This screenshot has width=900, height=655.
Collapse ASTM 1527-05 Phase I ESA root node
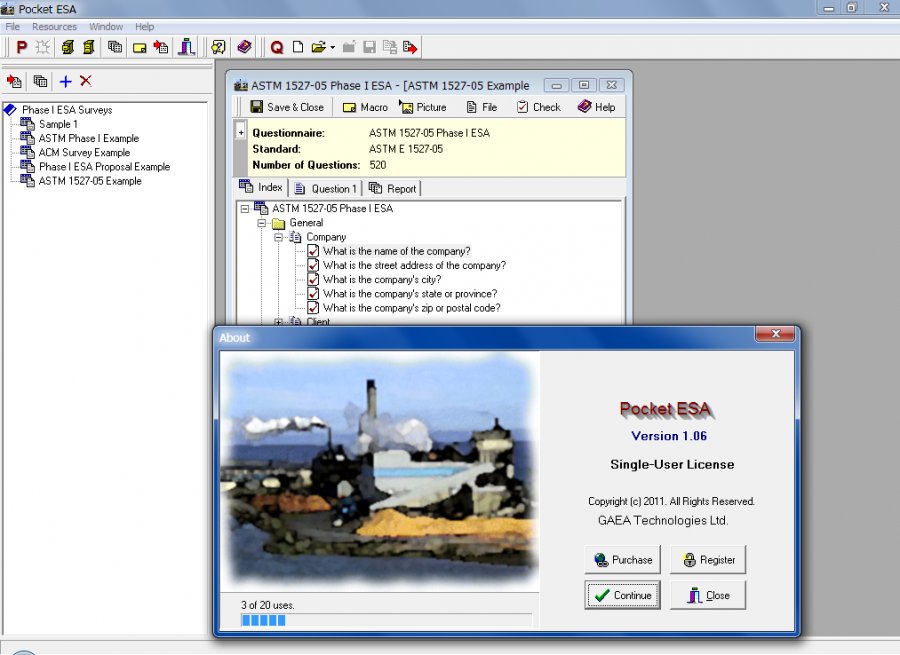pos(245,208)
